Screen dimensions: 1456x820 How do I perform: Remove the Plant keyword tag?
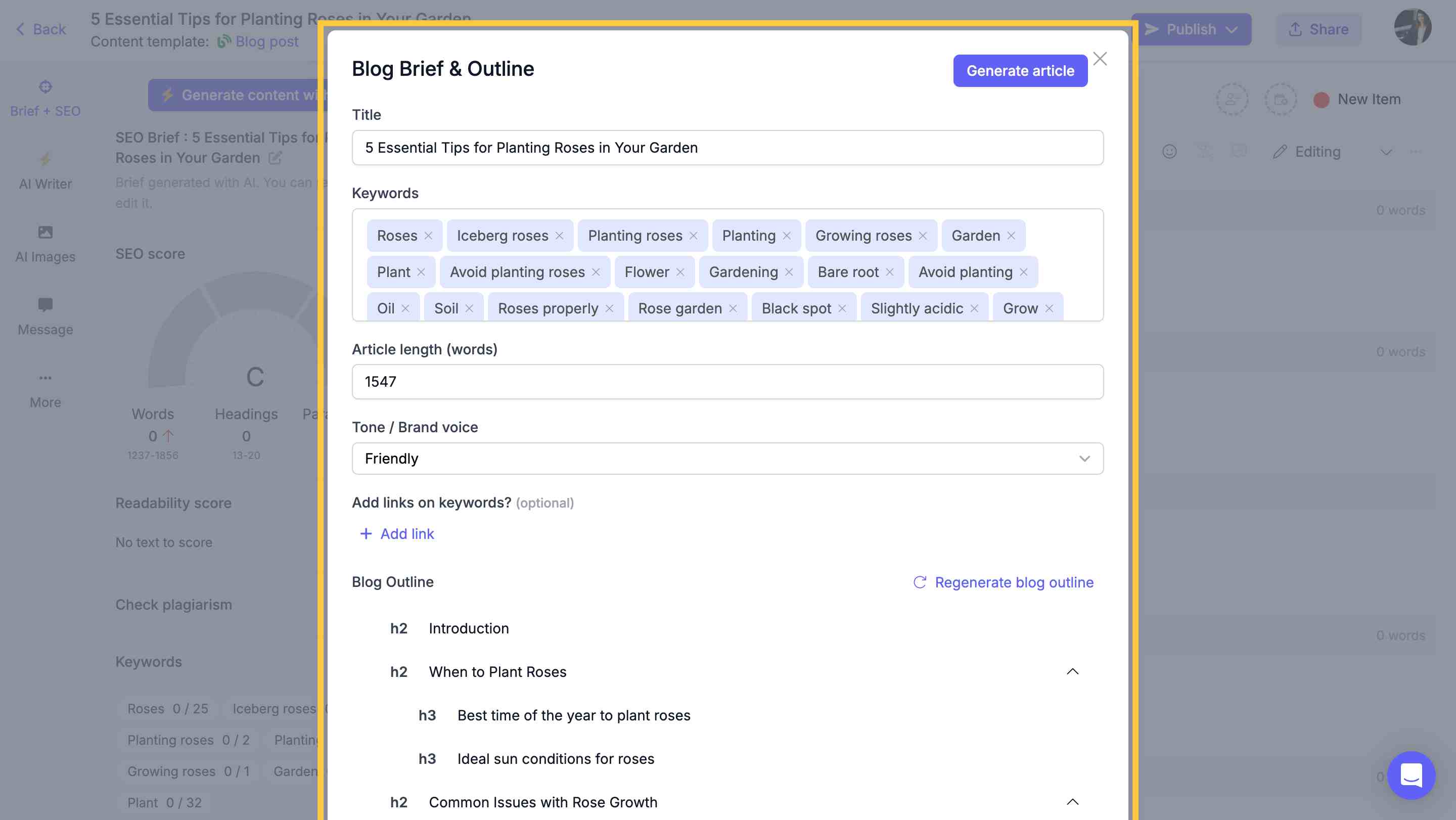pyautogui.click(x=421, y=272)
